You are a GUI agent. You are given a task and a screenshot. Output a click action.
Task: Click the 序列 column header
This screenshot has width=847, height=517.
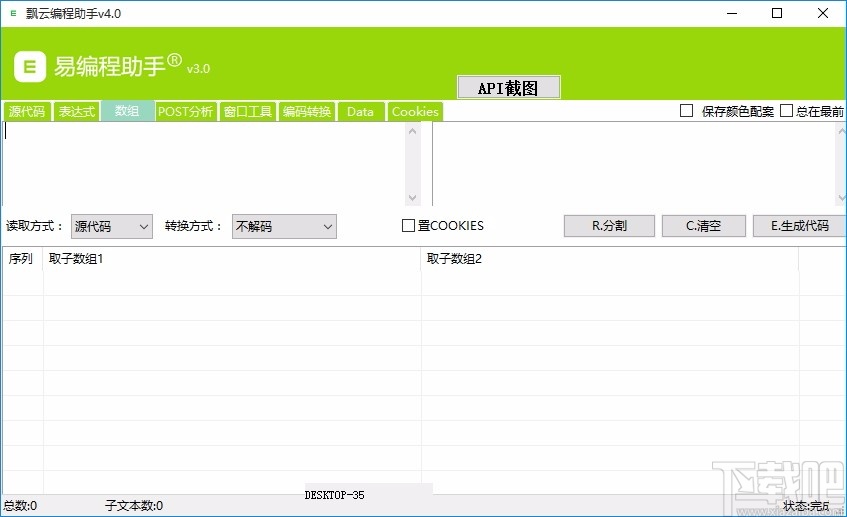(x=23, y=259)
